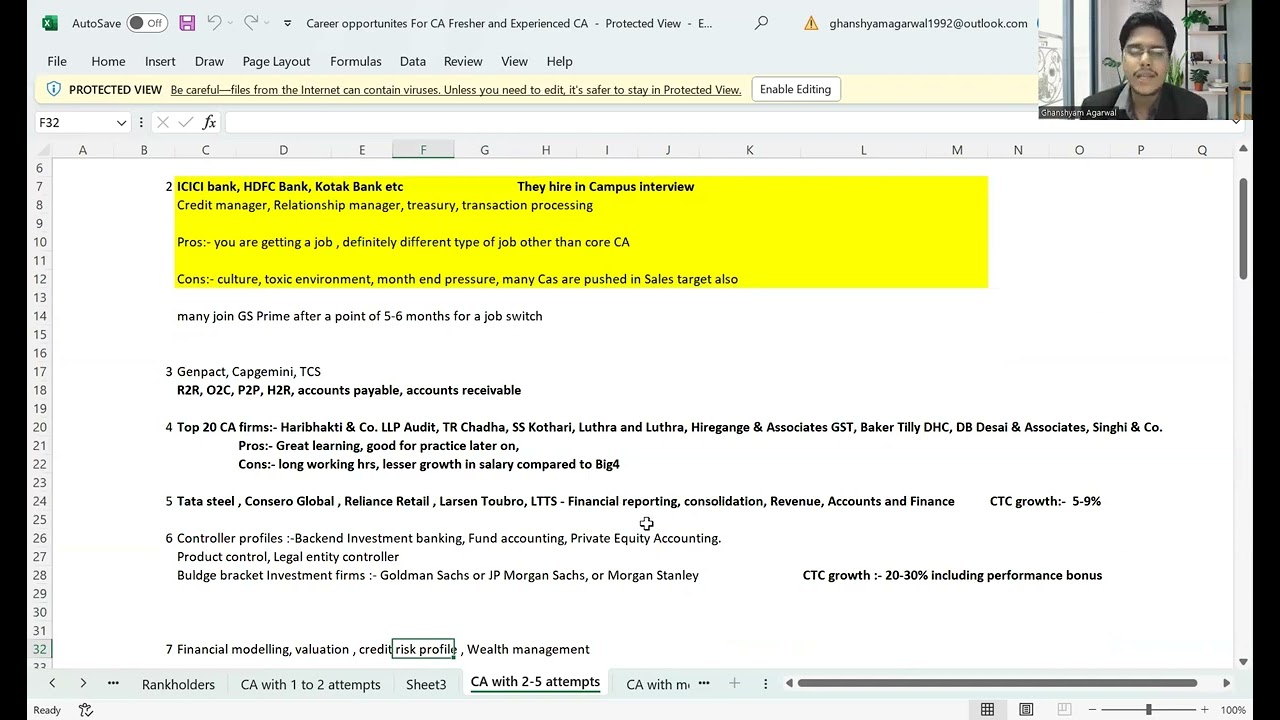Open the Draw ribbon tab

click(209, 61)
